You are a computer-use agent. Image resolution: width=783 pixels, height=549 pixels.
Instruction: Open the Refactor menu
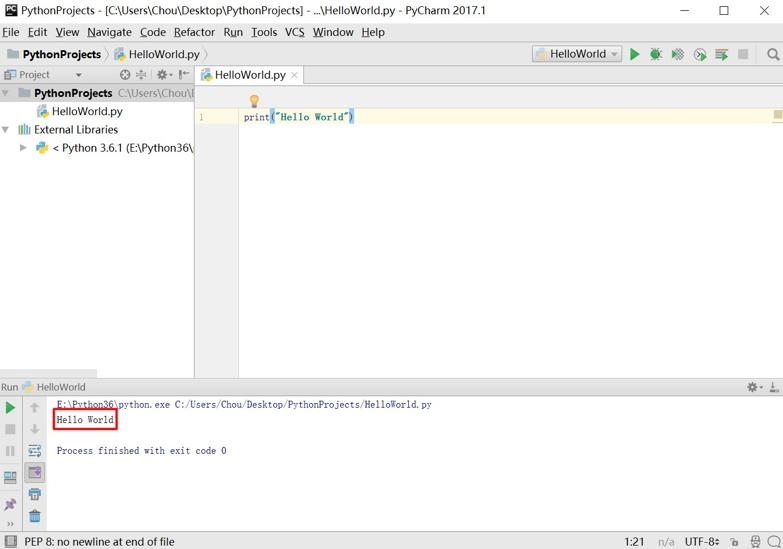194,32
